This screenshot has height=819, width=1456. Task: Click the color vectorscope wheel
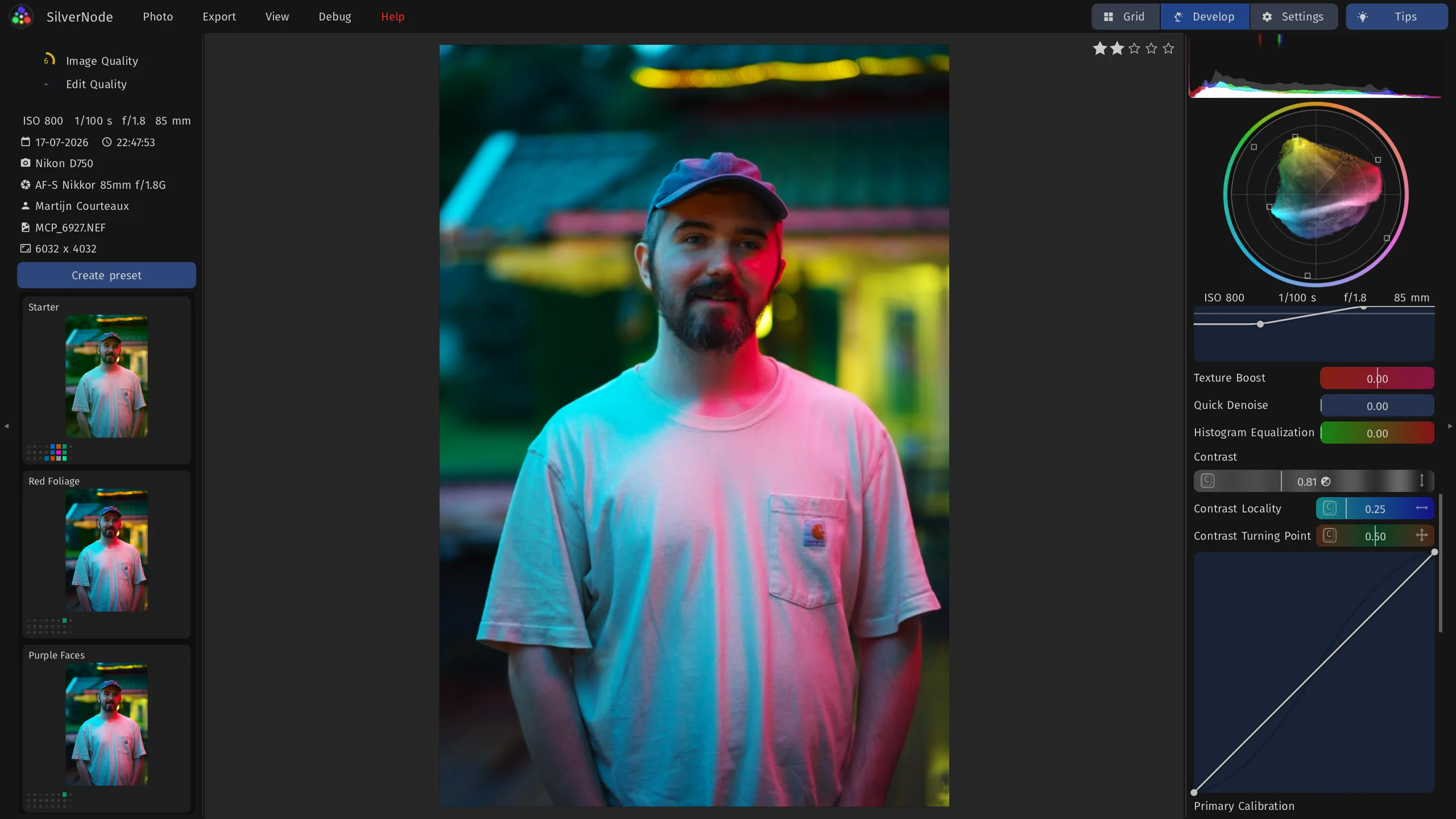1316,195
